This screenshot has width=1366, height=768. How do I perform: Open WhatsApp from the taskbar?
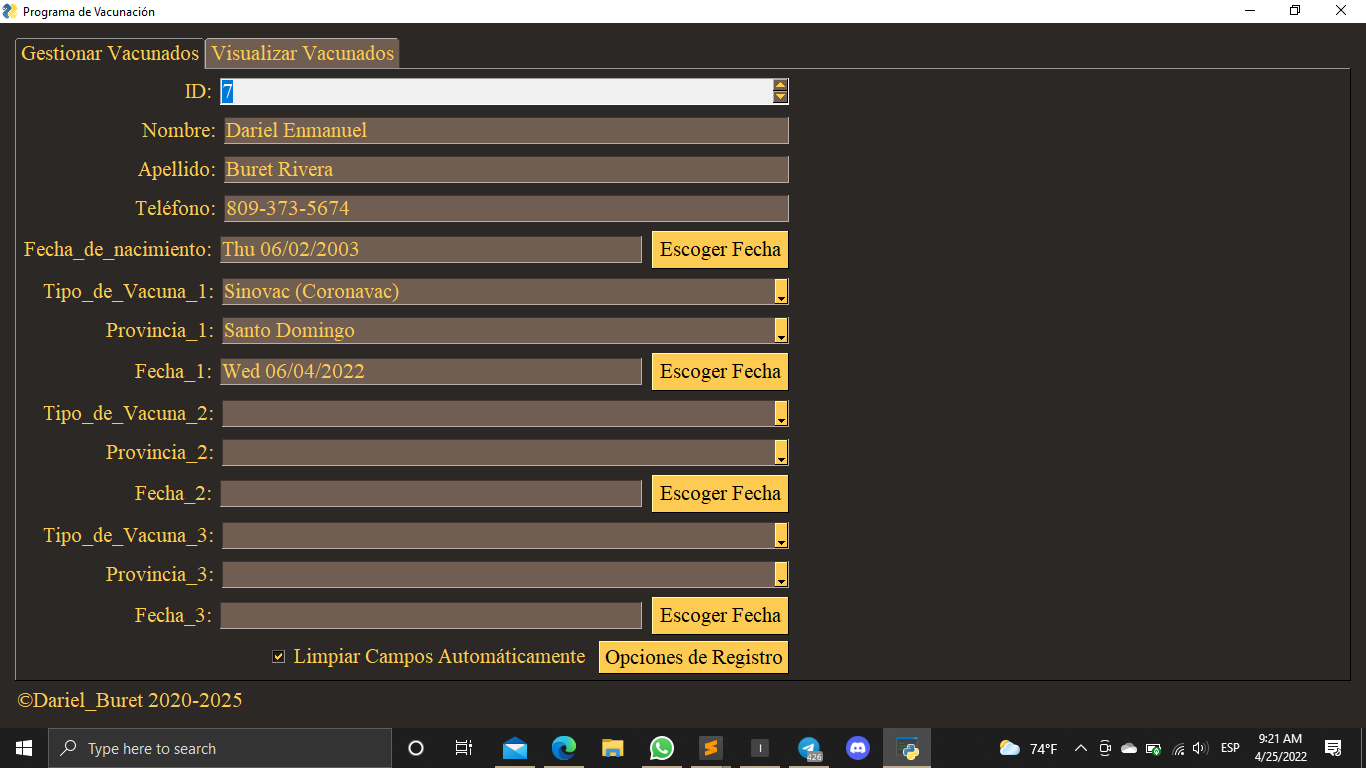(x=661, y=747)
